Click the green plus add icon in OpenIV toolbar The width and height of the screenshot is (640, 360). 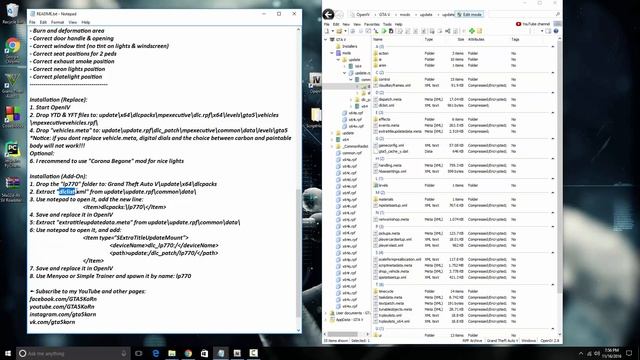[x=472, y=31]
